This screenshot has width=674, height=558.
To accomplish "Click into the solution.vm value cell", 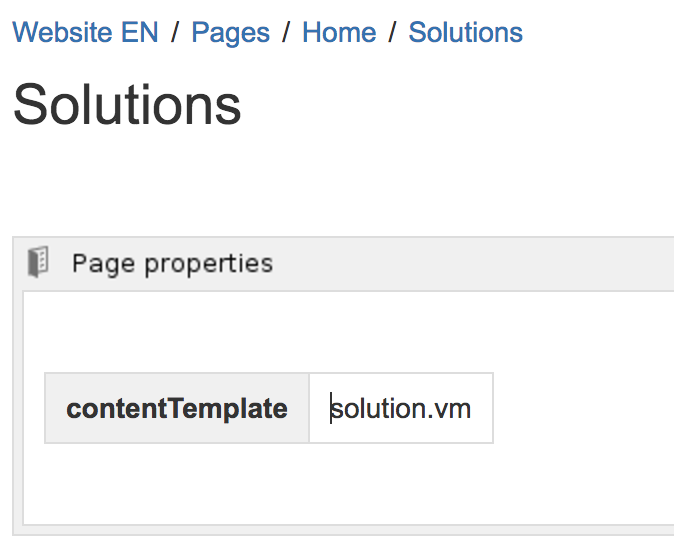I will click(401, 408).
